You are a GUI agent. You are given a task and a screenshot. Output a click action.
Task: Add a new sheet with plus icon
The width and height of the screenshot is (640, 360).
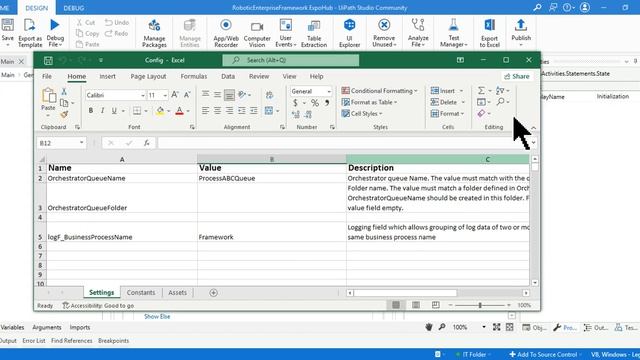coord(213,293)
